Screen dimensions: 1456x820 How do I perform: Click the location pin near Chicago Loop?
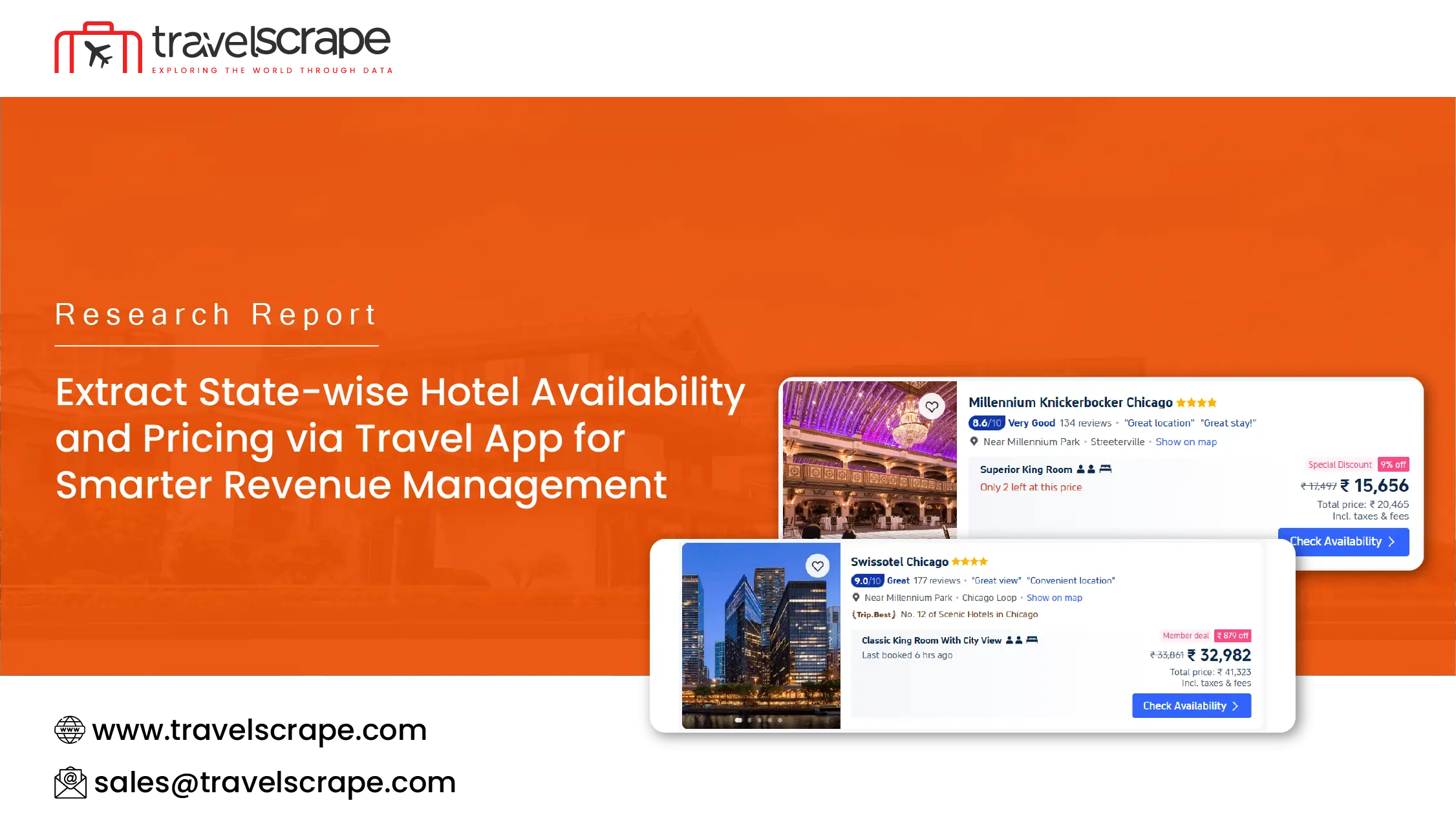tap(856, 598)
